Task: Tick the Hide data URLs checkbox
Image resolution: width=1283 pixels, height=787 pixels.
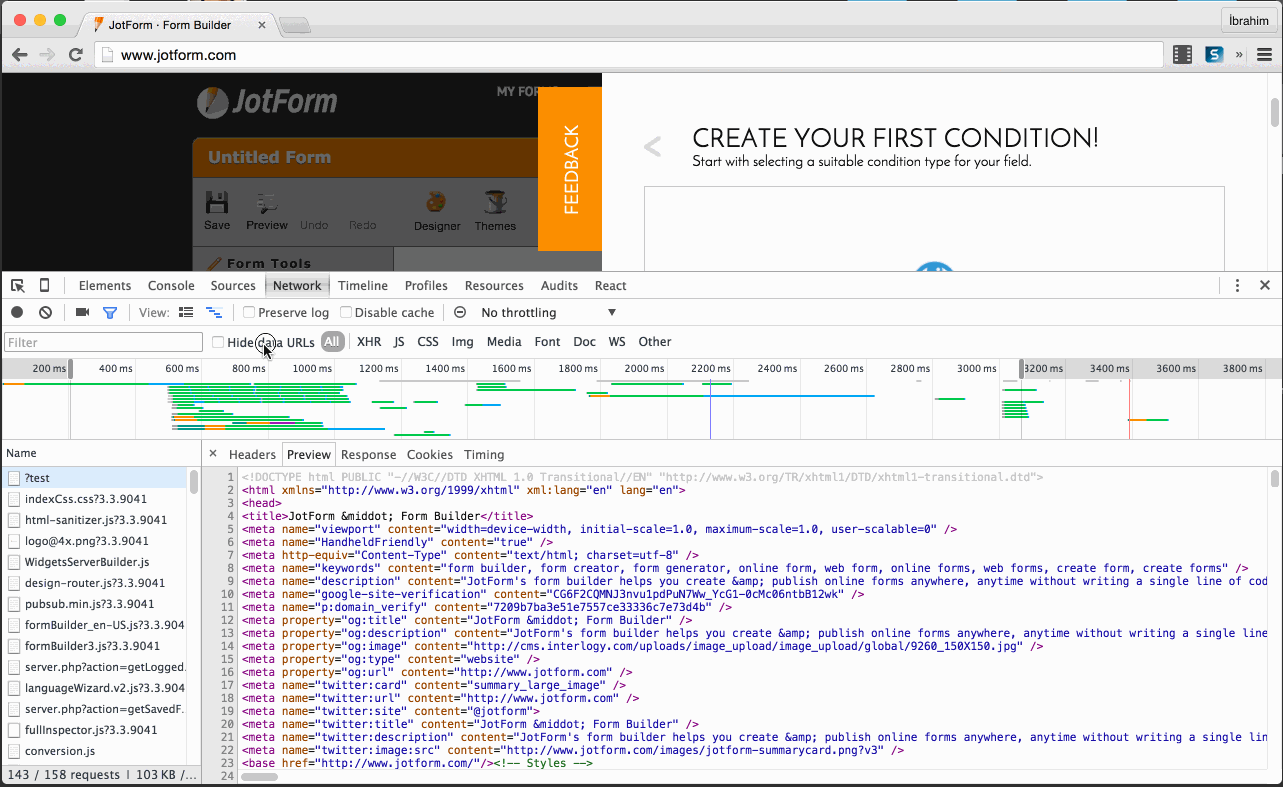Action: [x=218, y=342]
